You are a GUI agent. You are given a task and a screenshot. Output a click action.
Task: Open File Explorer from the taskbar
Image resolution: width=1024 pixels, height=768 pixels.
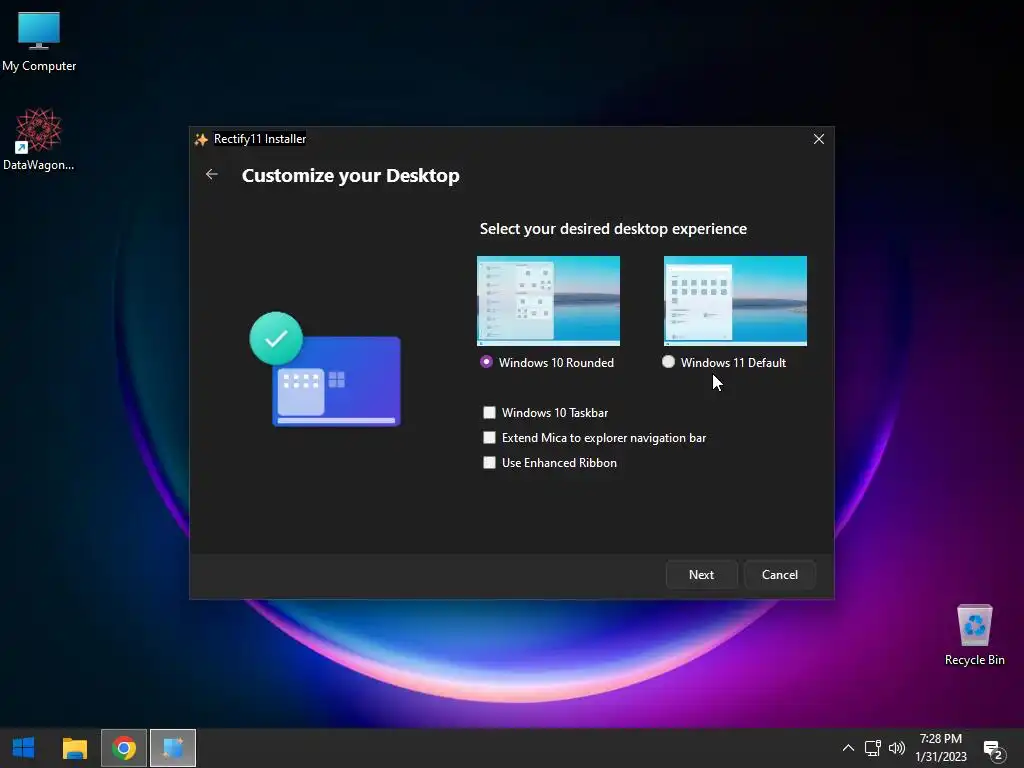75,748
